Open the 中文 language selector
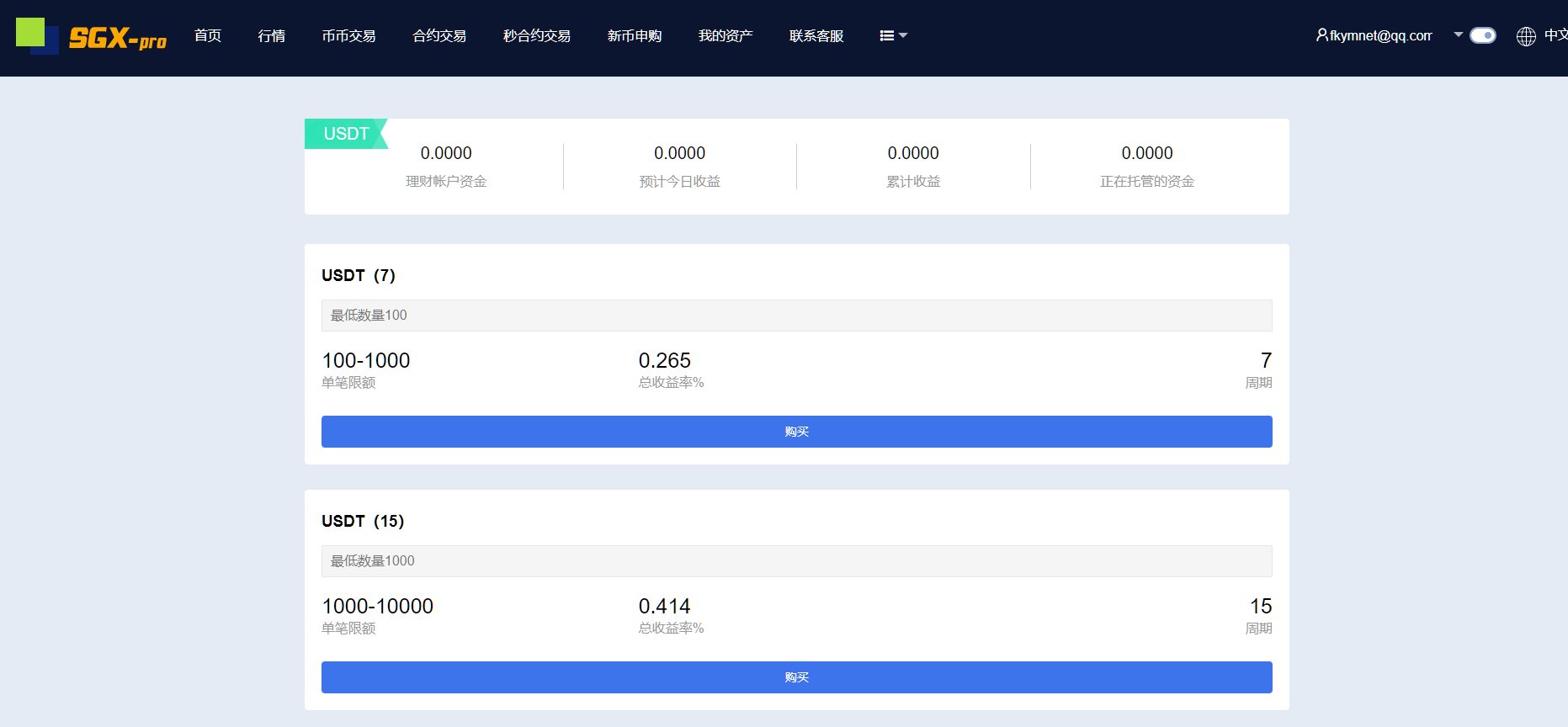1568x727 pixels. 1555,35
